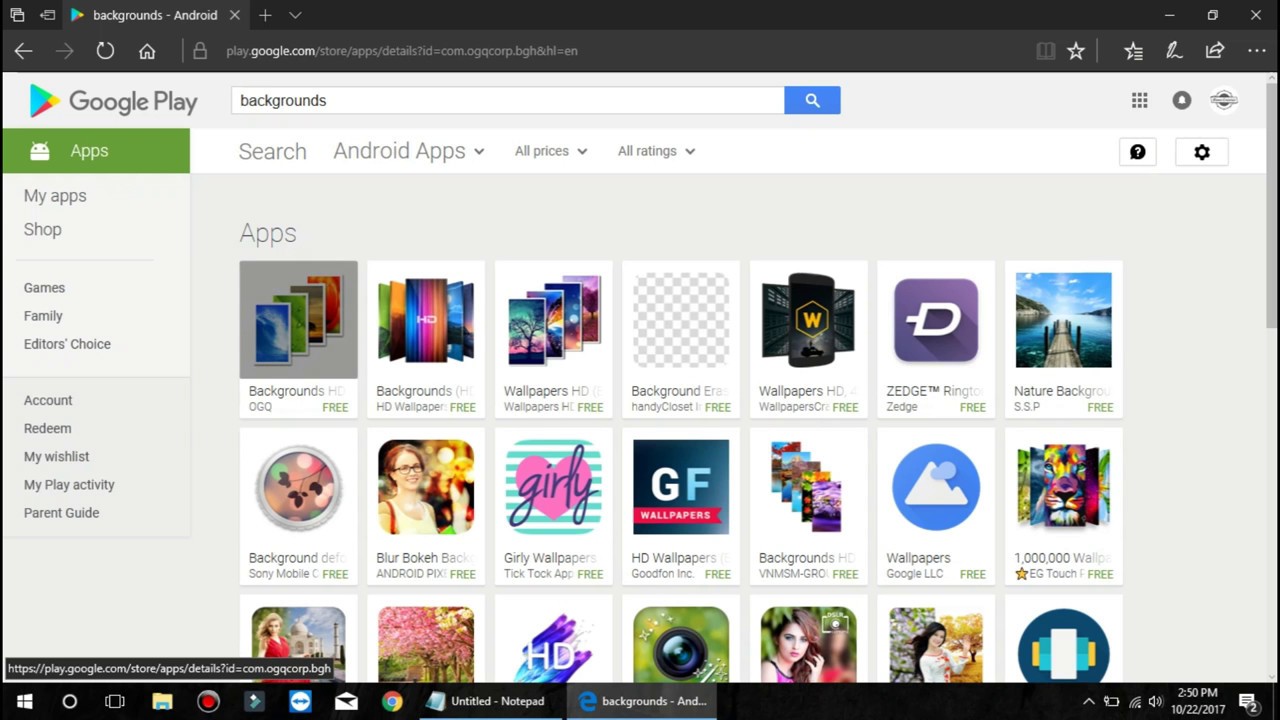Image resolution: width=1280 pixels, height=720 pixels.
Task: Open the Action Center notification icon
Action: tap(1248, 701)
